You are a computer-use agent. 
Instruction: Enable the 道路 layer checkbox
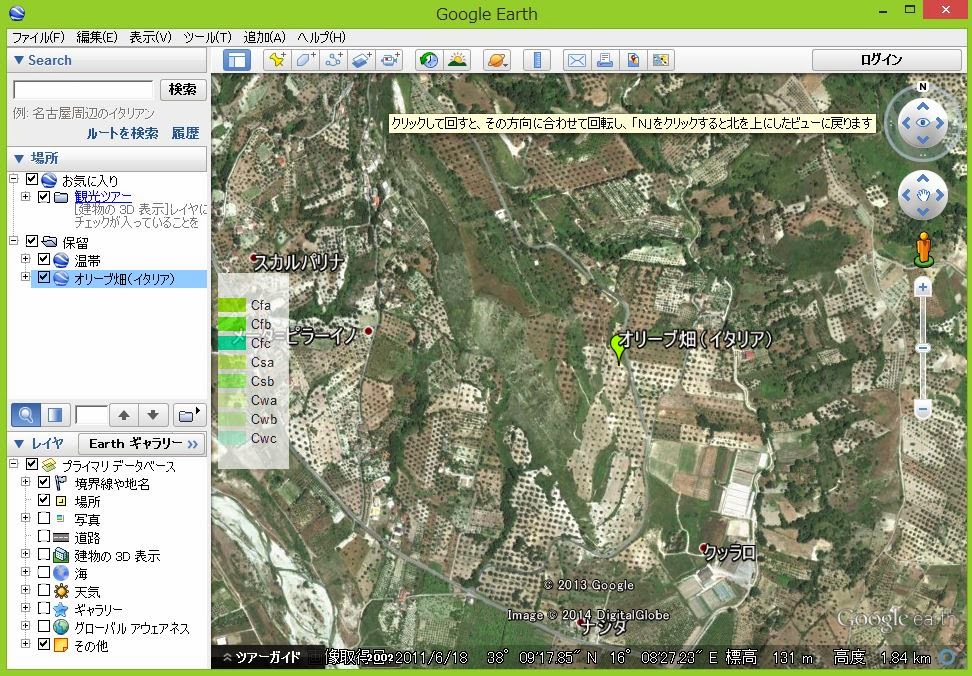44,536
